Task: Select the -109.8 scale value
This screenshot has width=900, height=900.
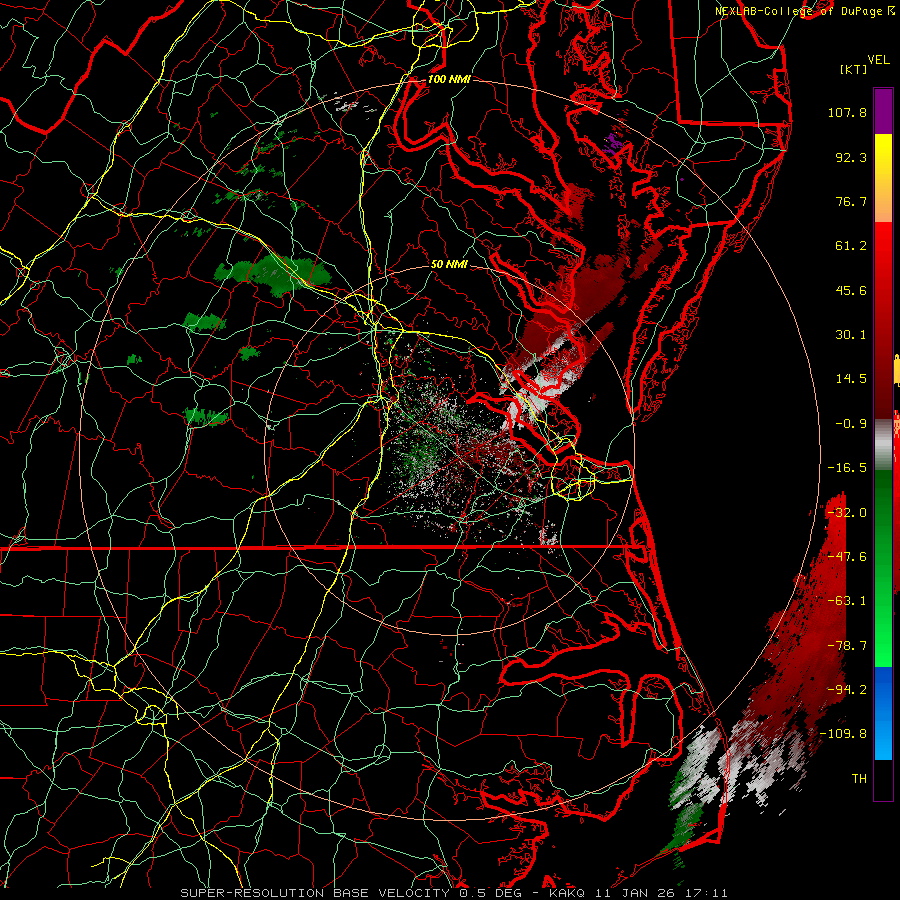Action: click(843, 734)
